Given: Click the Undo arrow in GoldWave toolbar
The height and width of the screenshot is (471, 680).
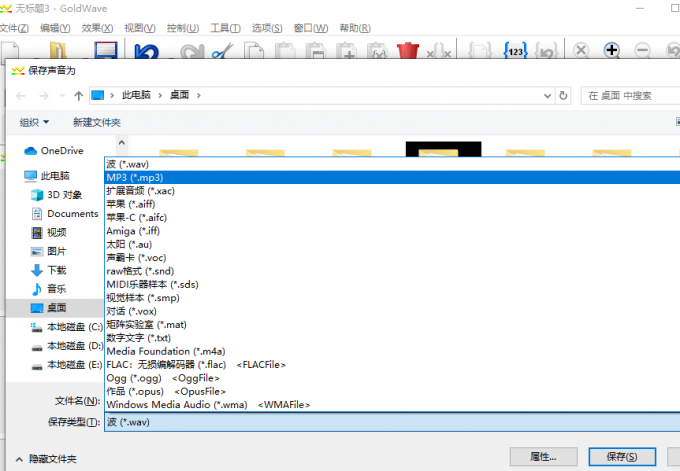Looking at the screenshot, I should [147, 51].
